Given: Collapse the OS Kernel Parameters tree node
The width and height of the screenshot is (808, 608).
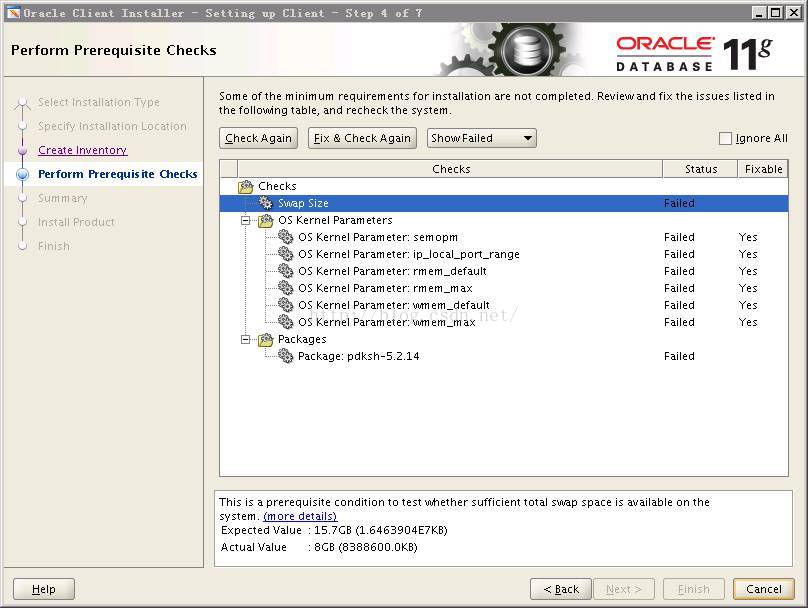Looking at the screenshot, I should click(x=246, y=221).
